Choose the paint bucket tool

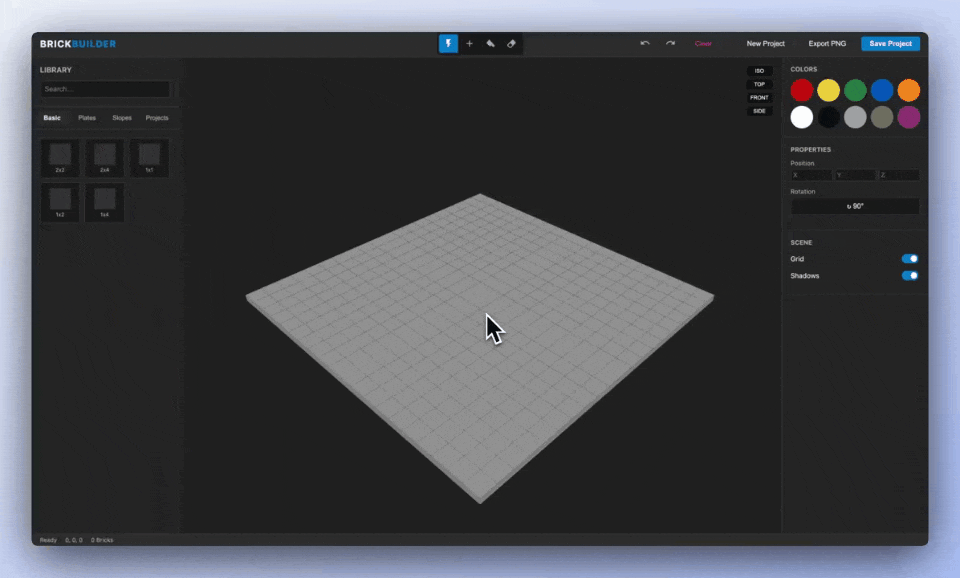[x=490, y=44]
